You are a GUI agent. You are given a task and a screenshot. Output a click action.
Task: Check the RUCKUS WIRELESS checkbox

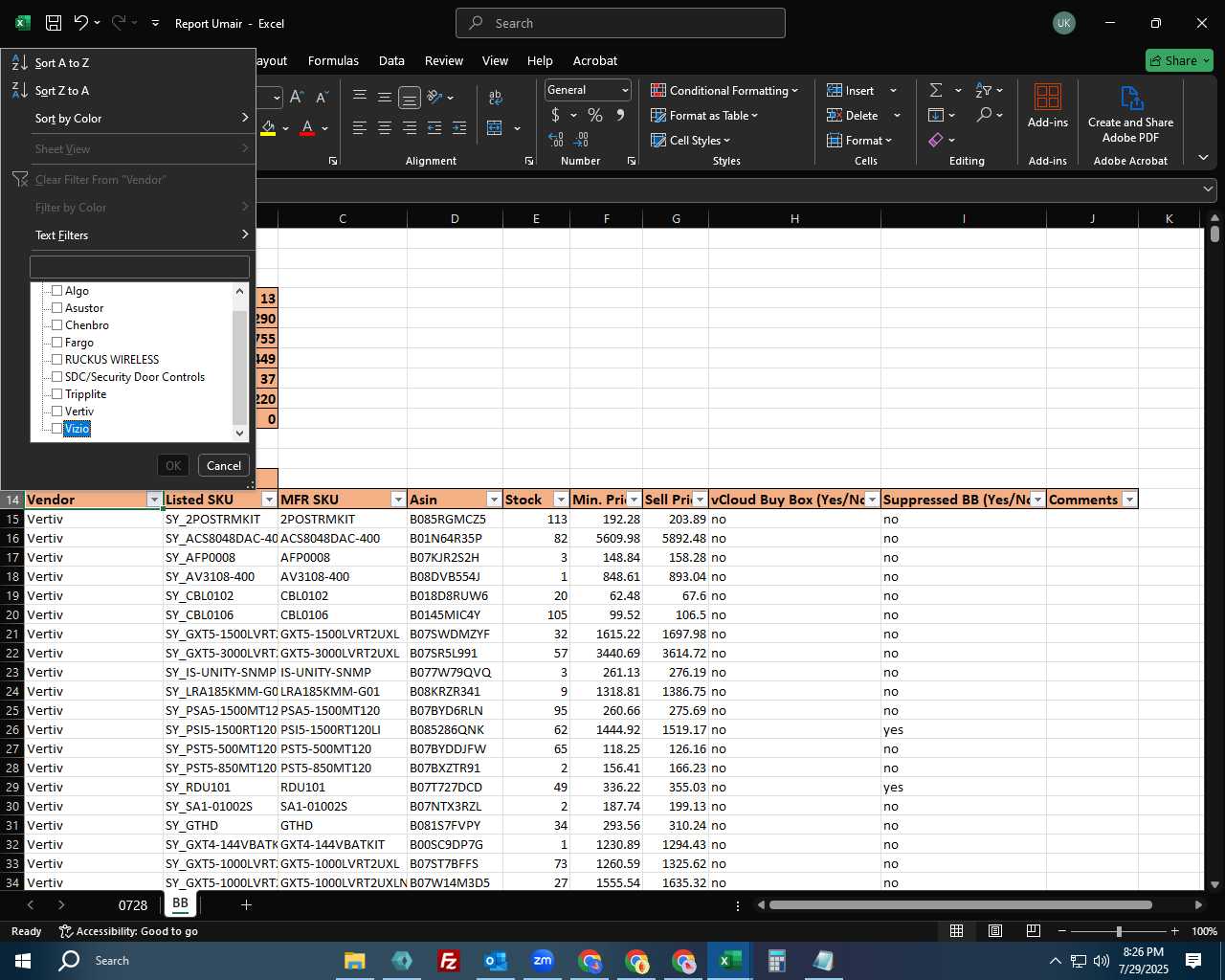pos(56,359)
